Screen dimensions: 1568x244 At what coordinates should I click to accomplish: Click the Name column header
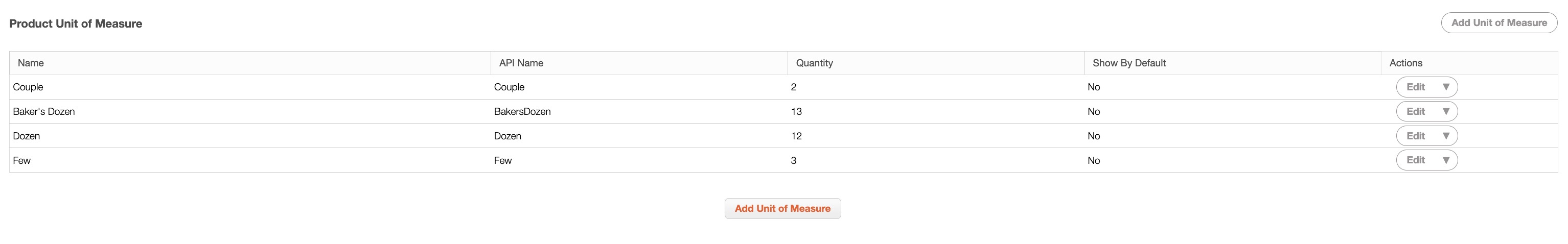pyautogui.click(x=31, y=63)
